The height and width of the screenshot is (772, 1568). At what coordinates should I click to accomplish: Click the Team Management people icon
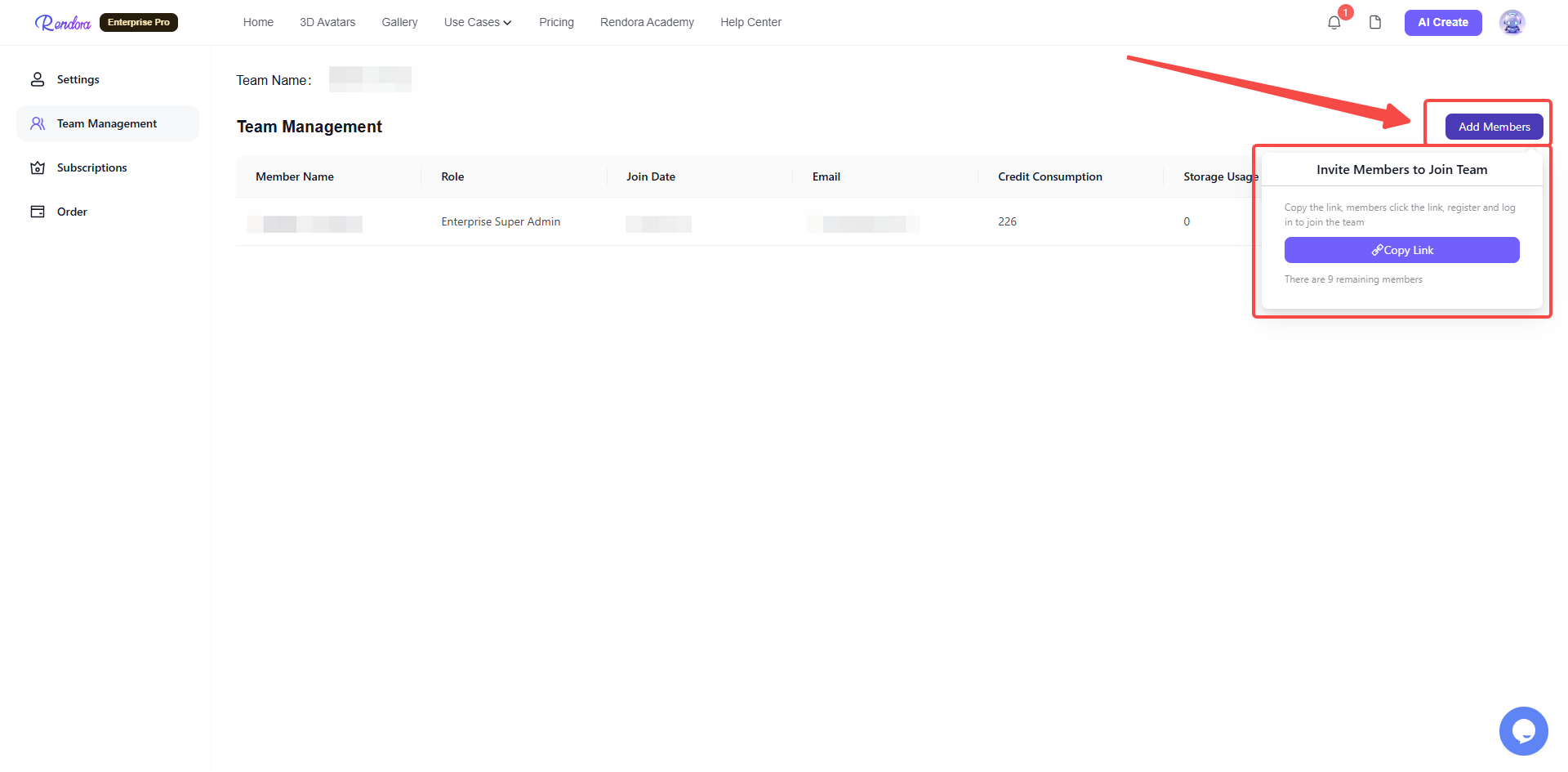[38, 123]
